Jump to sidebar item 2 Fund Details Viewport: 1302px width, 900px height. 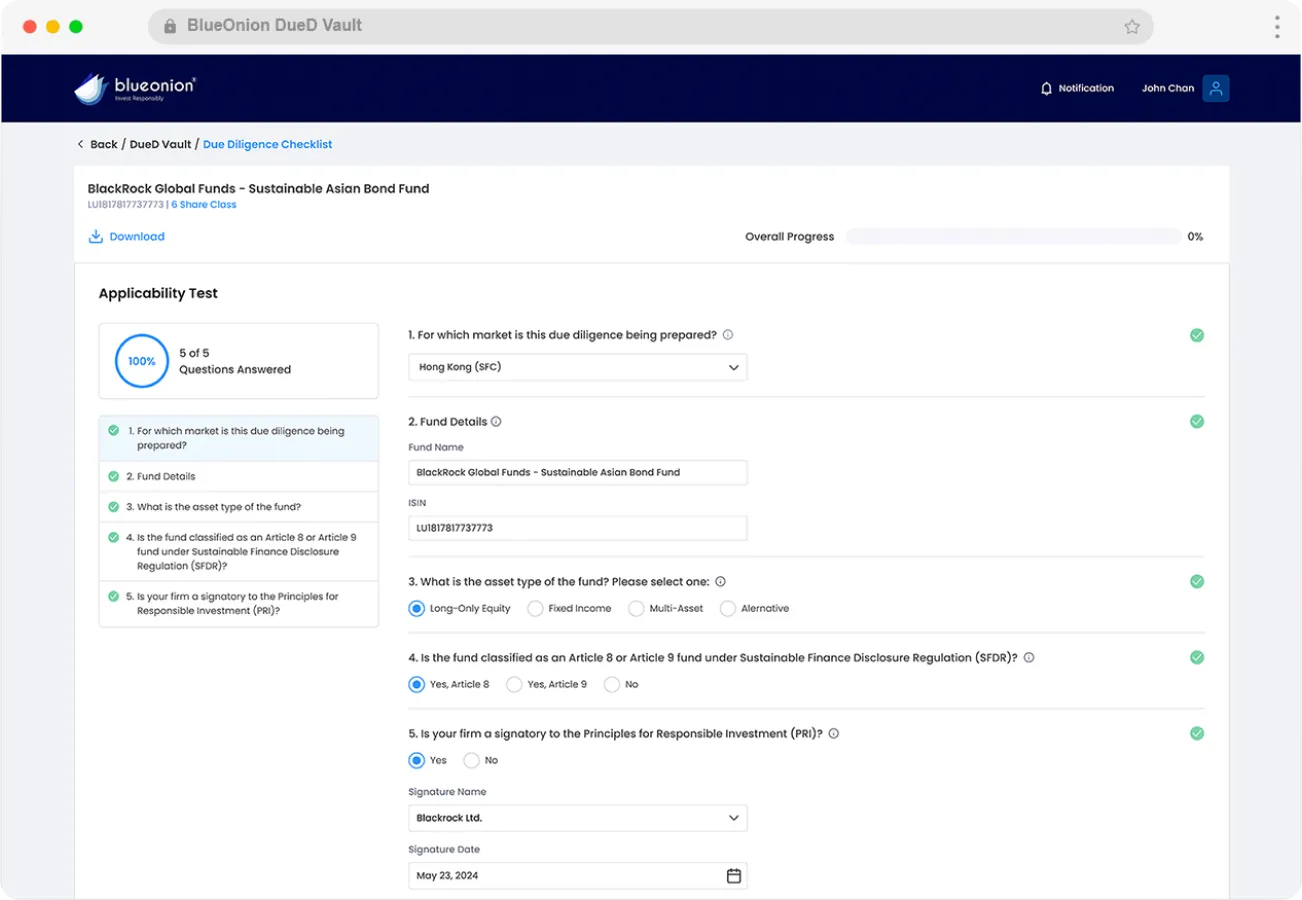[x=239, y=476]
